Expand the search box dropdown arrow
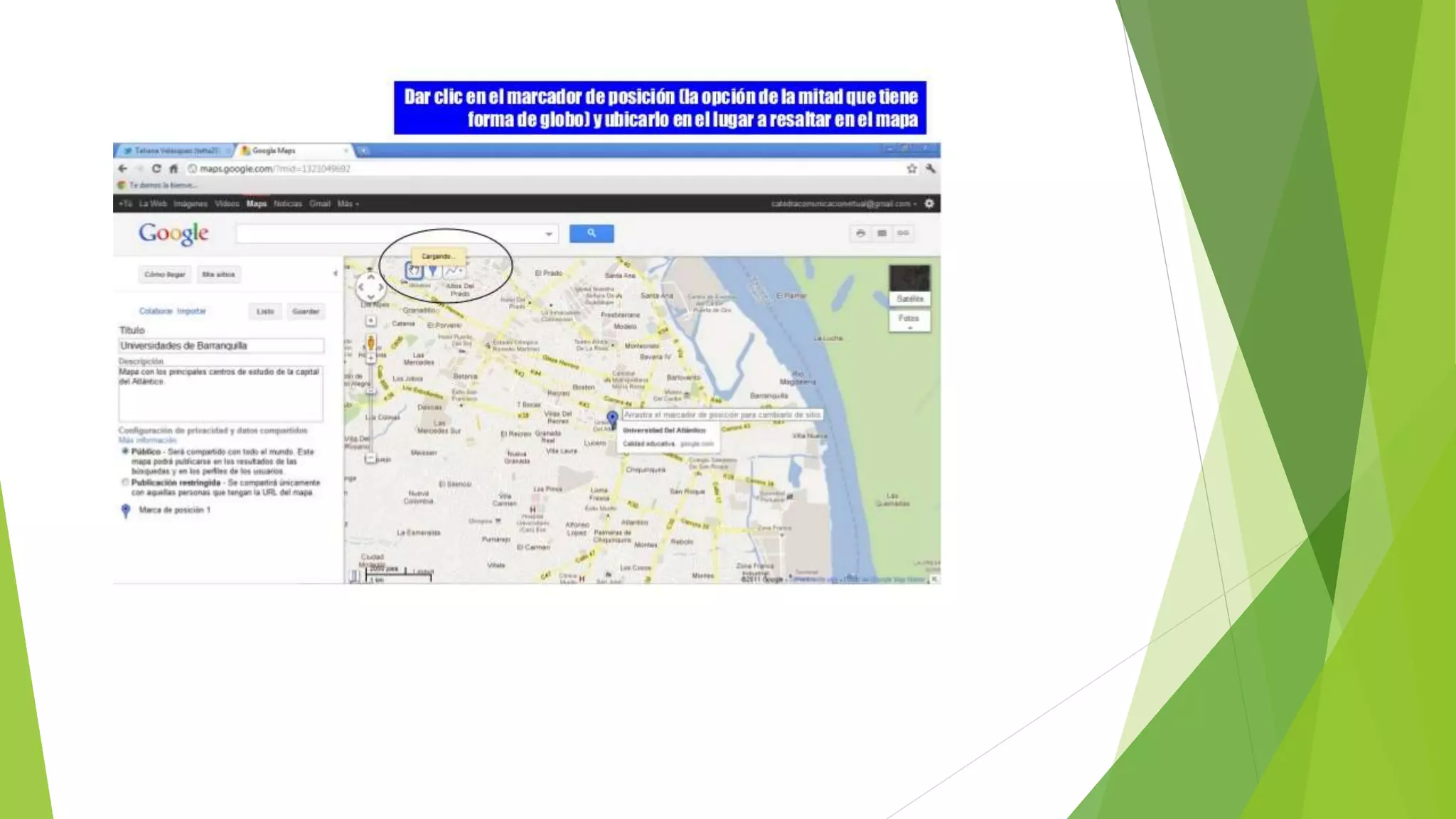This screenshot has height=819, width=1456. pyautogui.click(x=549, y=234)
